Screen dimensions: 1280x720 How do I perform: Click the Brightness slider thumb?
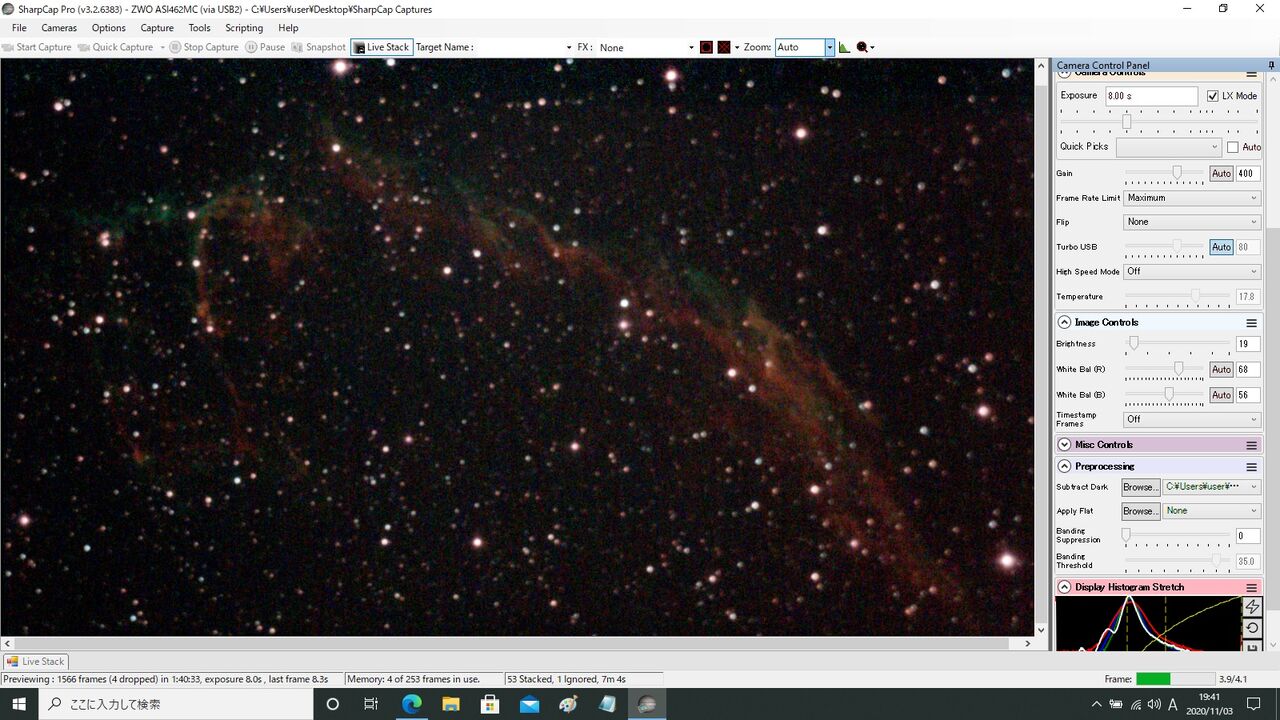tap(1133, 343)
